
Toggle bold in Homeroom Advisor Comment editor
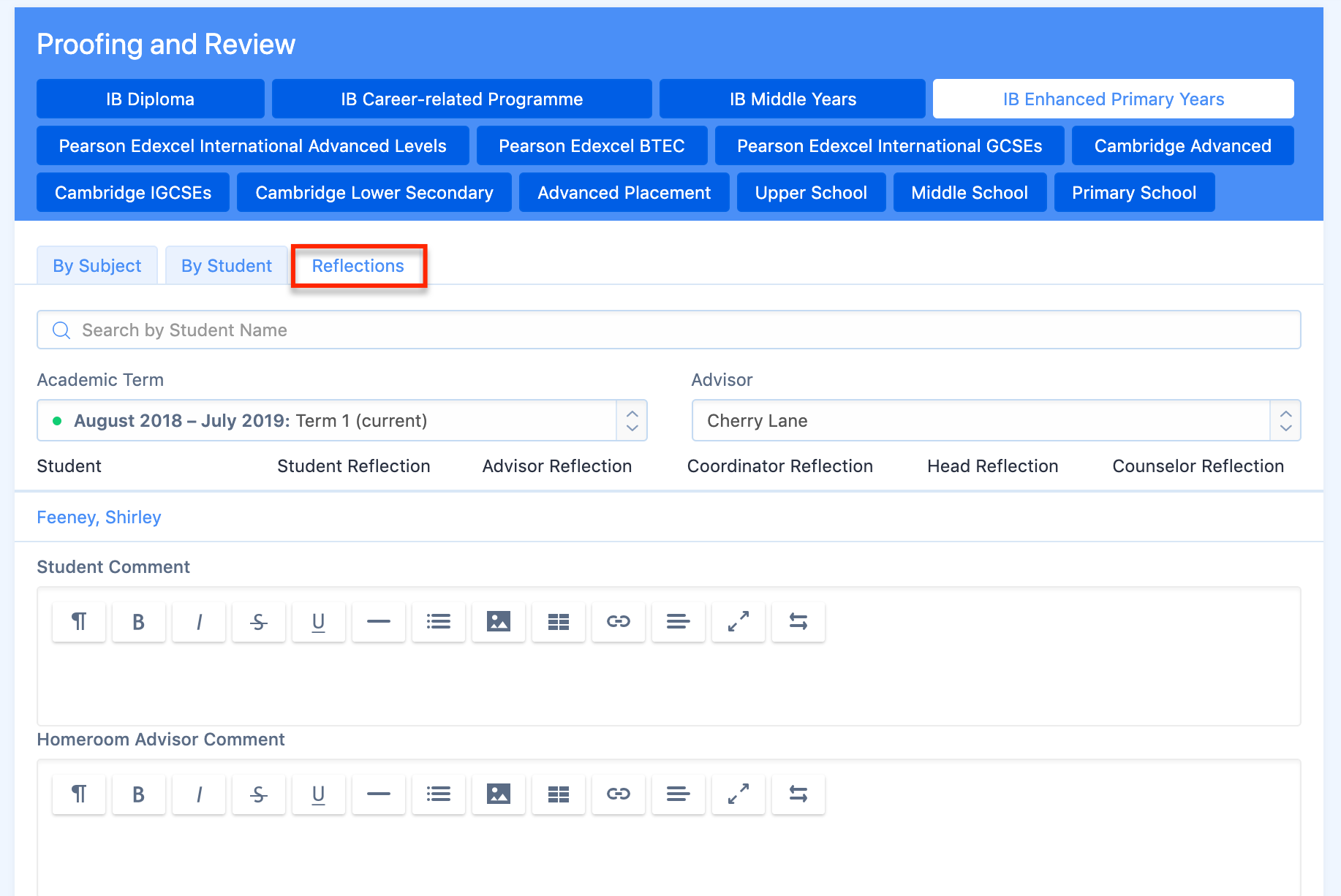pyautogui.click(x=139, y=794)
